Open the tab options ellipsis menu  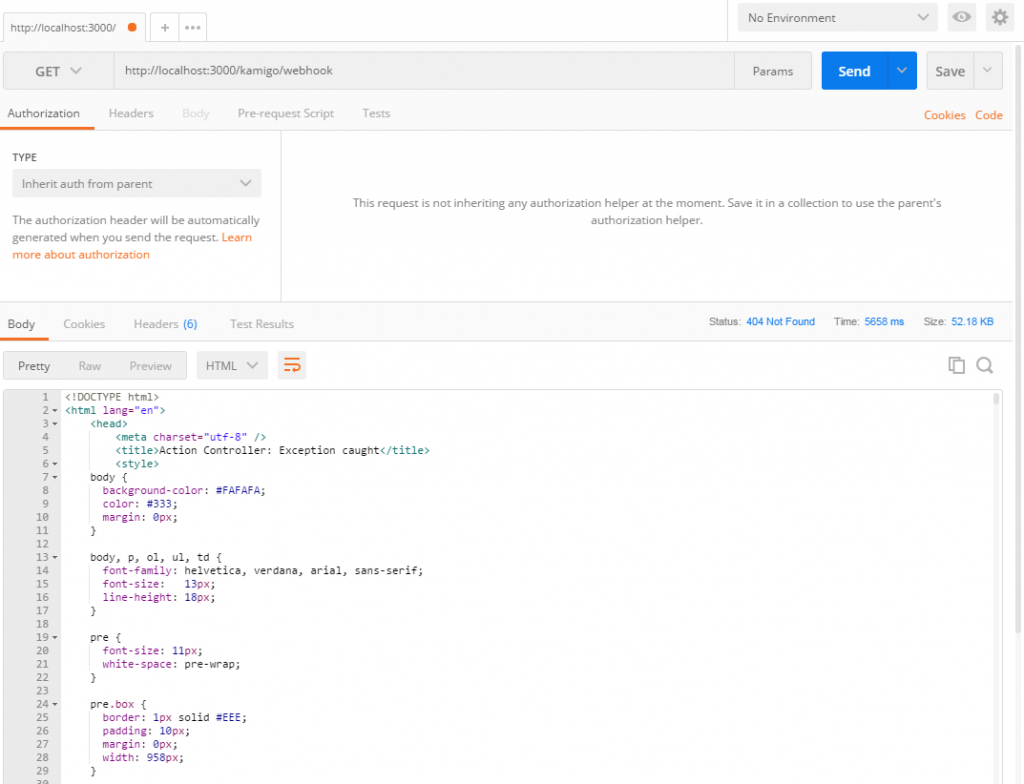point(193,28)
